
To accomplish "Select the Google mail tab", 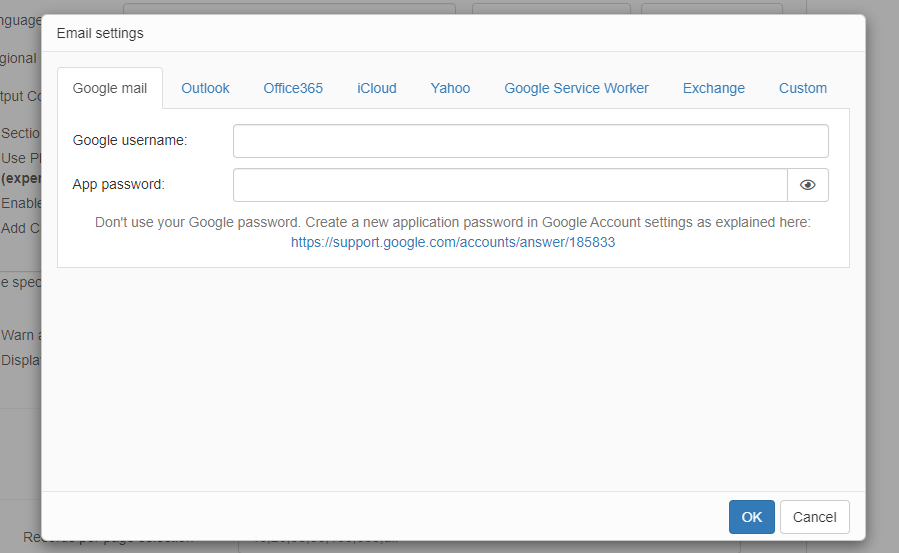I will tap(110, 88).
